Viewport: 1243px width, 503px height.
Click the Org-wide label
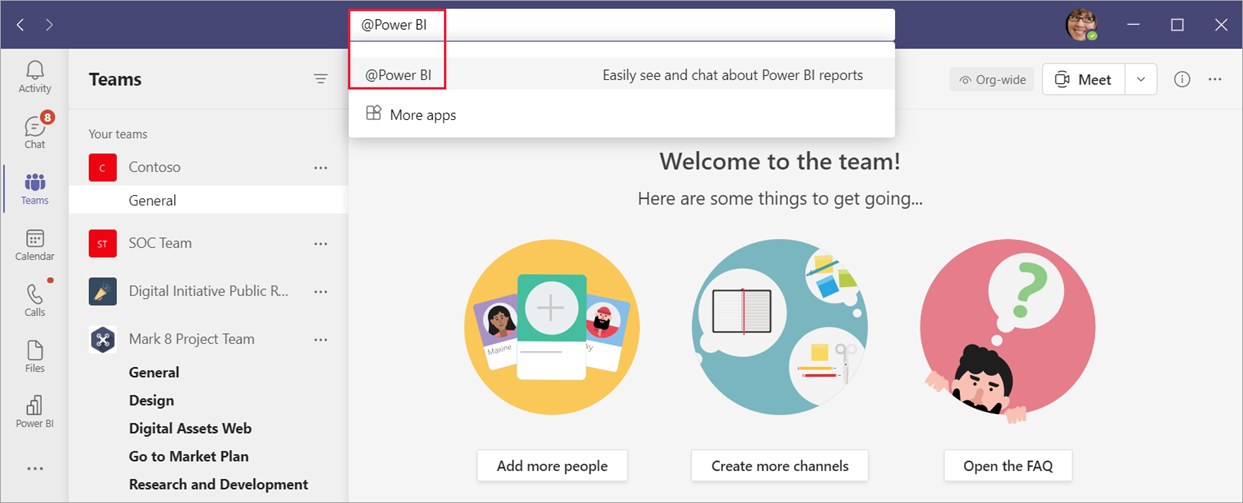992,80
